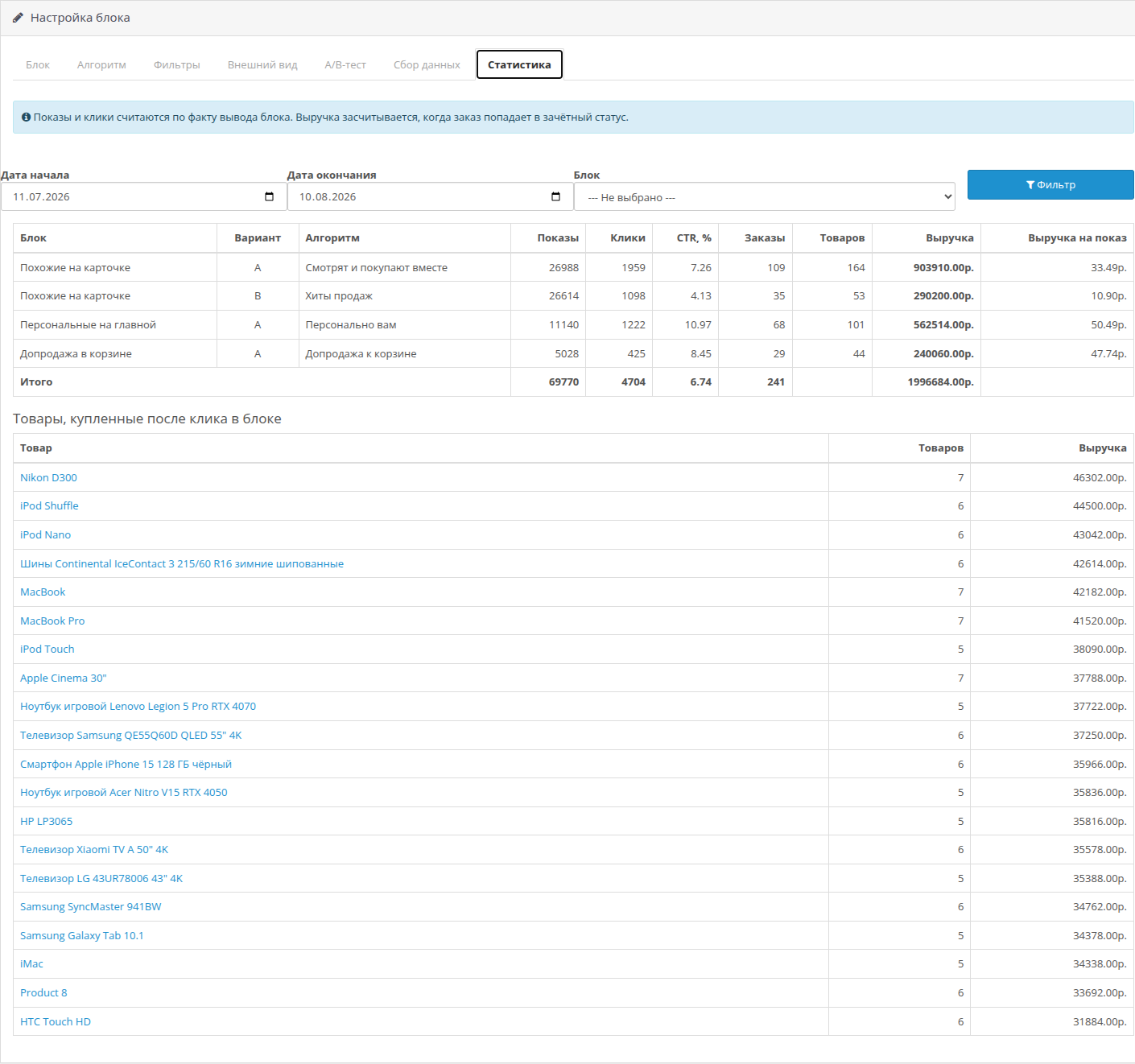This screenshot has width=1135, height=1064.
Task: Open calendar picker for start date
Action: coord(269,196)
